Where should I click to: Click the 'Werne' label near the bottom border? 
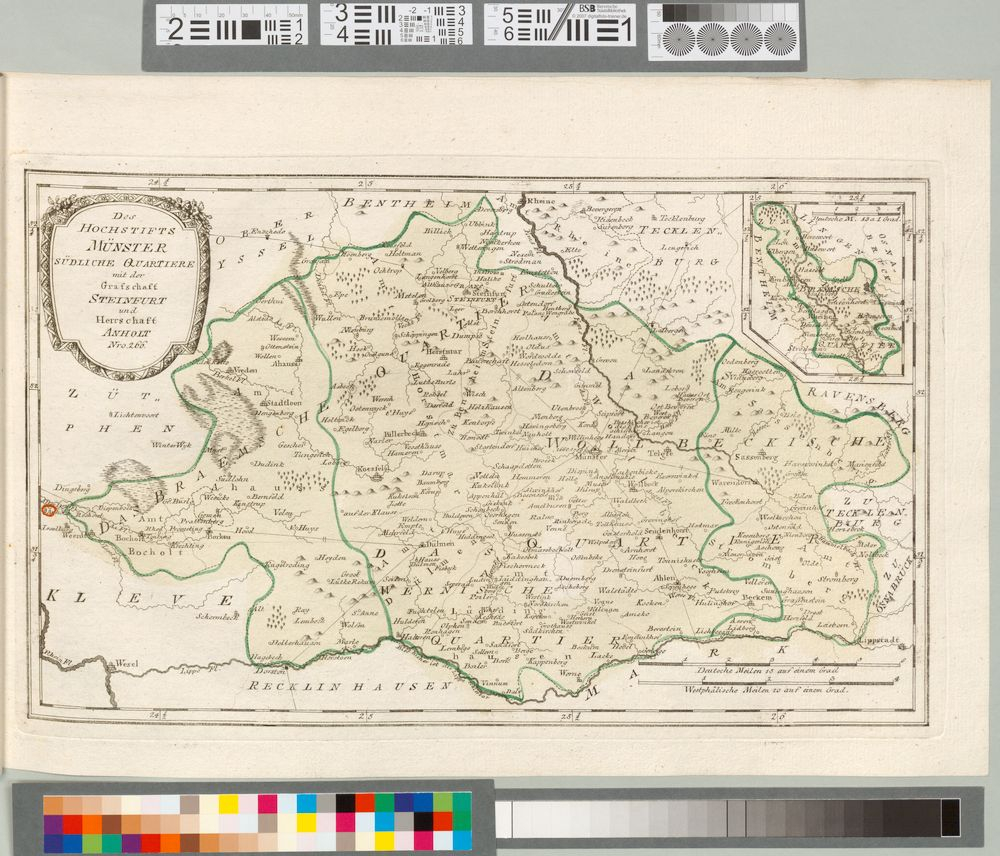point(570,674)
